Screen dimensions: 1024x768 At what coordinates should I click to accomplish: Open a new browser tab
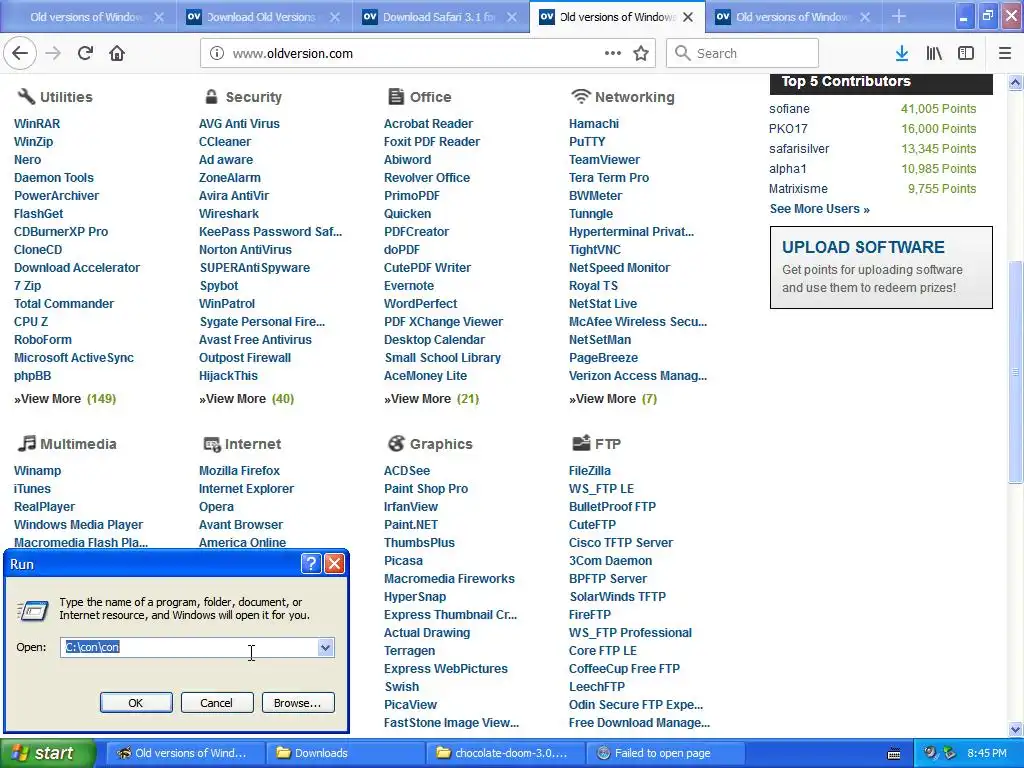[899, 16]
